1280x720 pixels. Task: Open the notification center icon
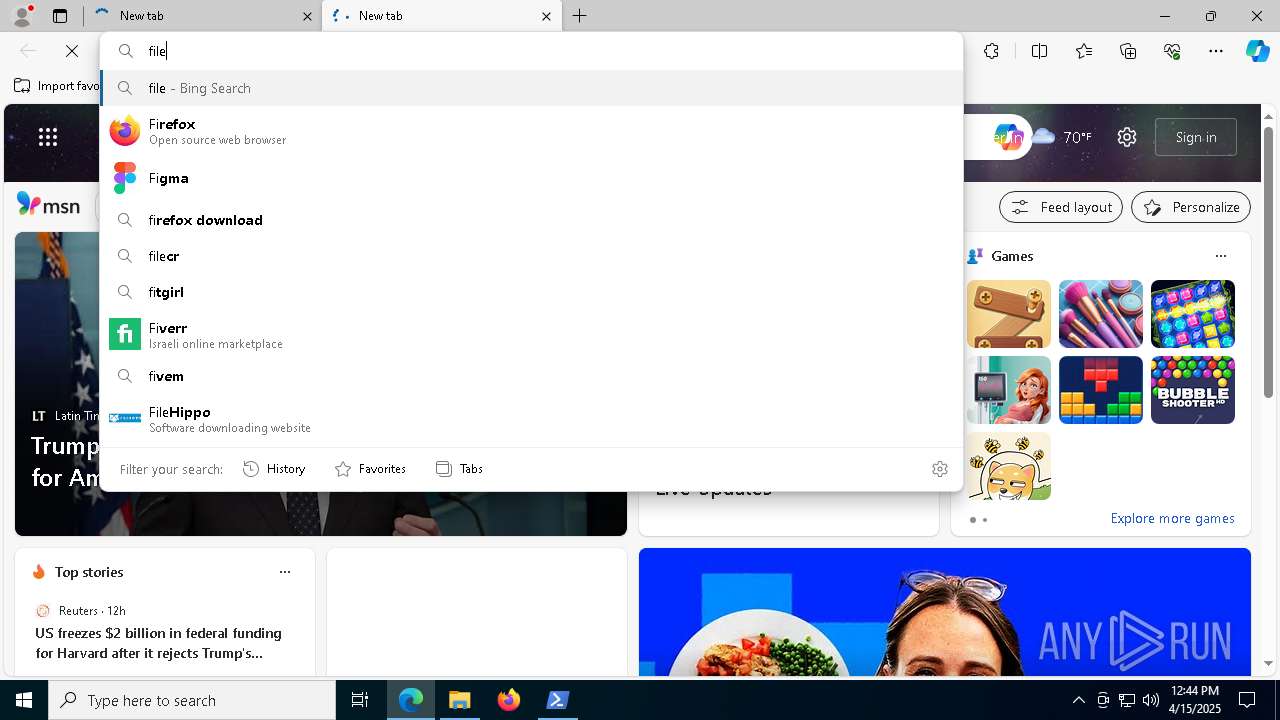(1247, 700)
